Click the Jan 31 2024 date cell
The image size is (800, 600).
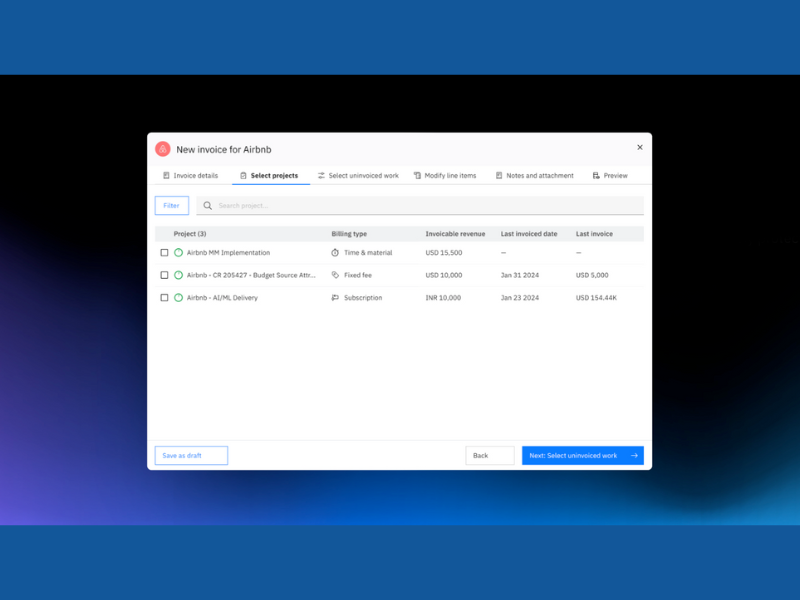(519, 275)
